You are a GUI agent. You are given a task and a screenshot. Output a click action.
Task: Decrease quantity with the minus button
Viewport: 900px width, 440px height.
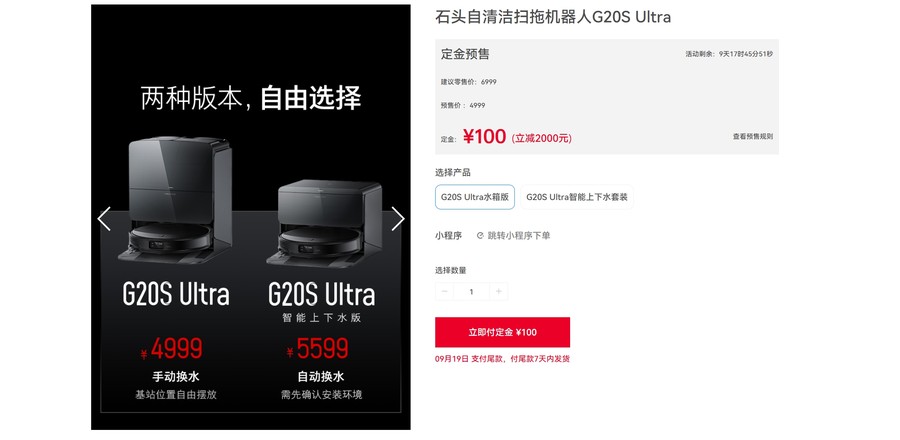pyautogui.click(x=444, y=291)
